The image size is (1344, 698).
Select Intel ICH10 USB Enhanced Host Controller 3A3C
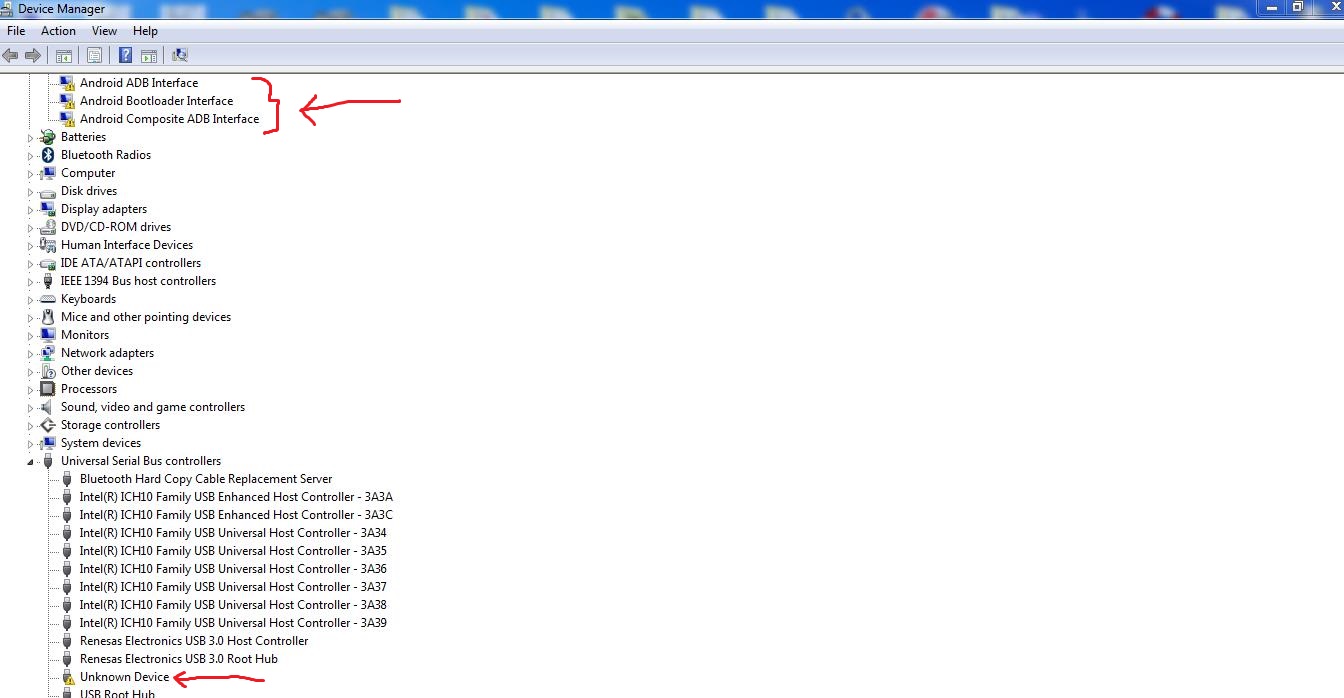[x=236, y=515]
